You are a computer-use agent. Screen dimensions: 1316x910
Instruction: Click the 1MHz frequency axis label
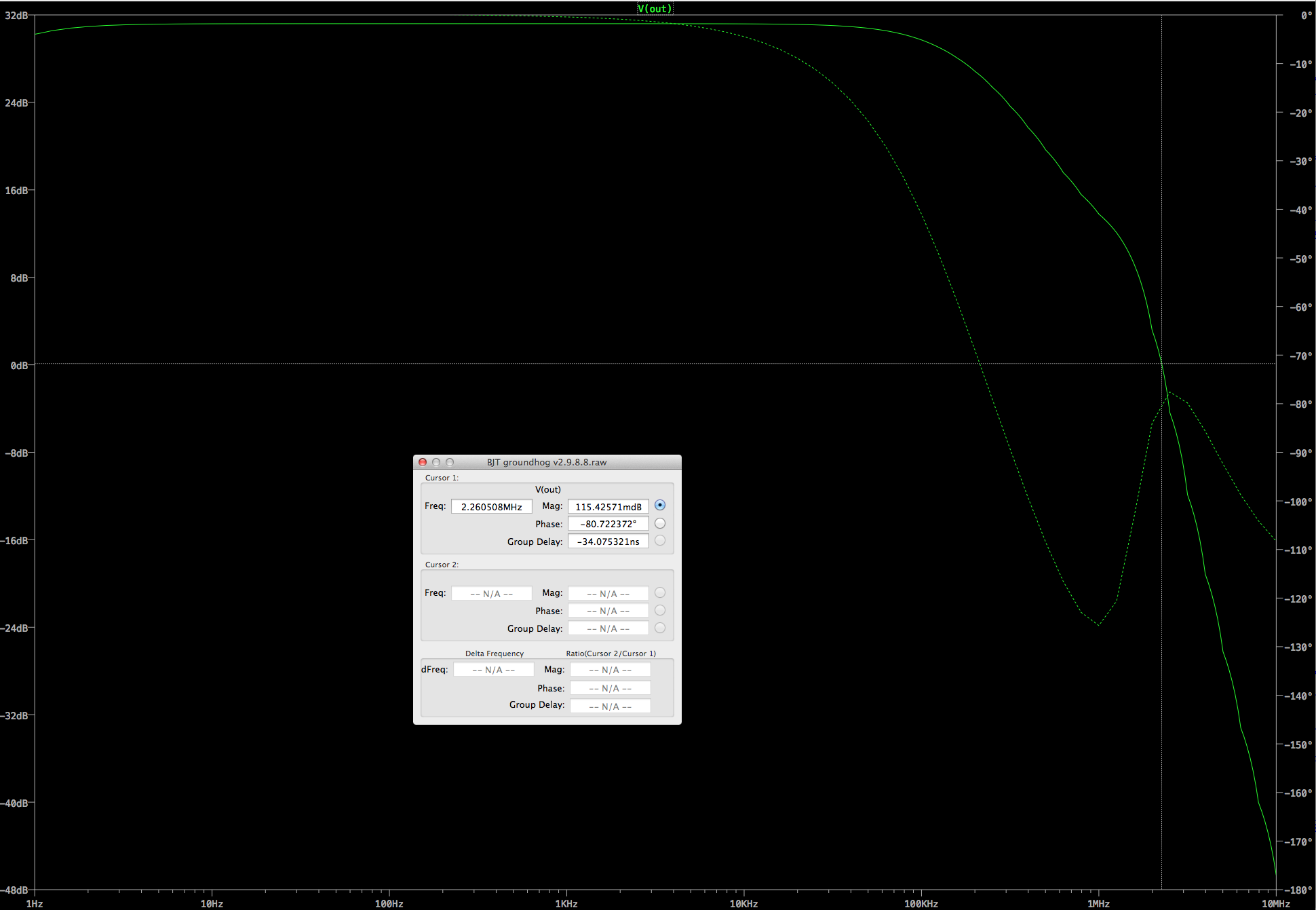coord(1098,903)
